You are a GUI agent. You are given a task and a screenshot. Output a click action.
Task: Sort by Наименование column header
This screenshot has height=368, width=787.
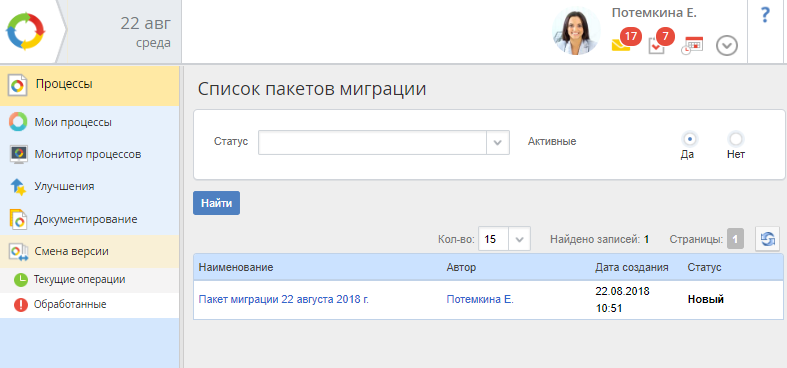(x=236, y=268)
